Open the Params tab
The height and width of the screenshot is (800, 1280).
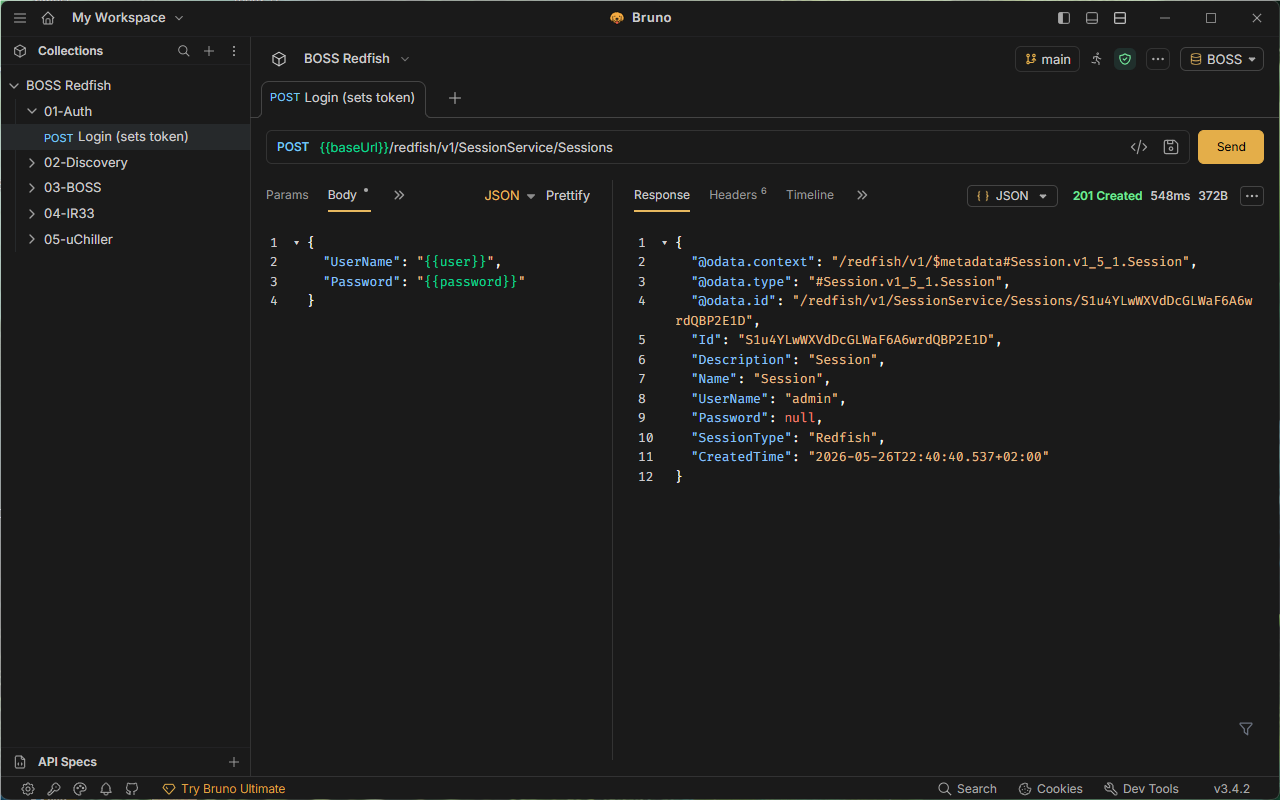coord(287,195)
